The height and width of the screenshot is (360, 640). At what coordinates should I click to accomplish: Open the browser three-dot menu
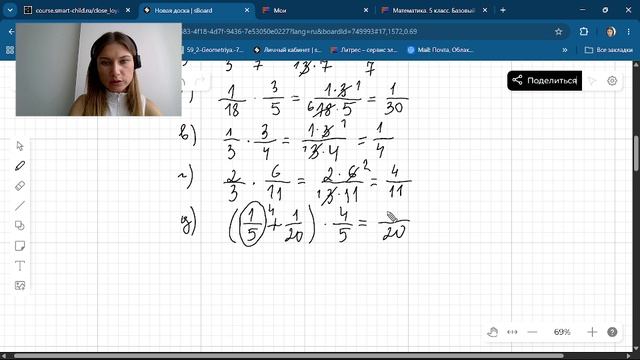pyautogui.click(x=629, y=31)
